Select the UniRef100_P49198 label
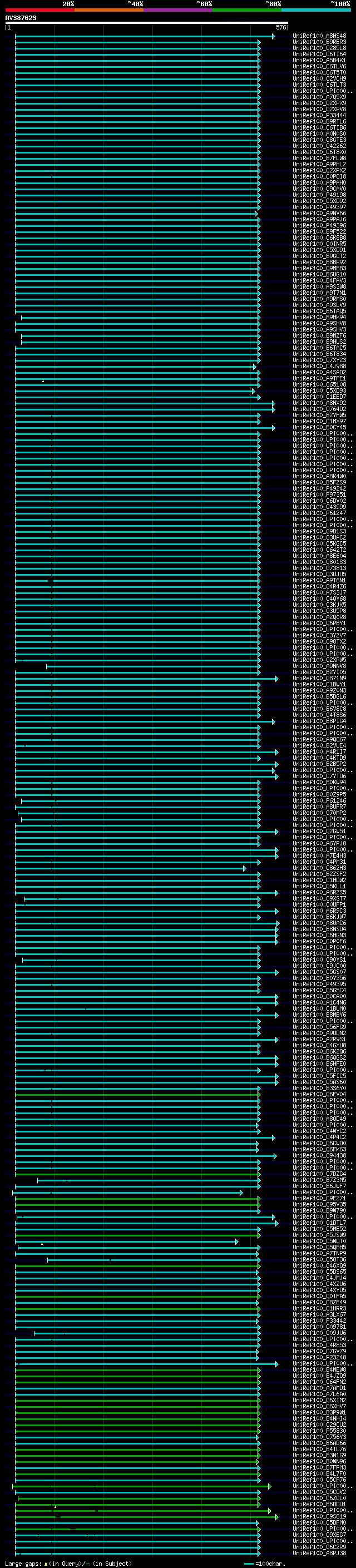Screen dimensions: 356x1568 pyautogui.click(x=319, y=195)
